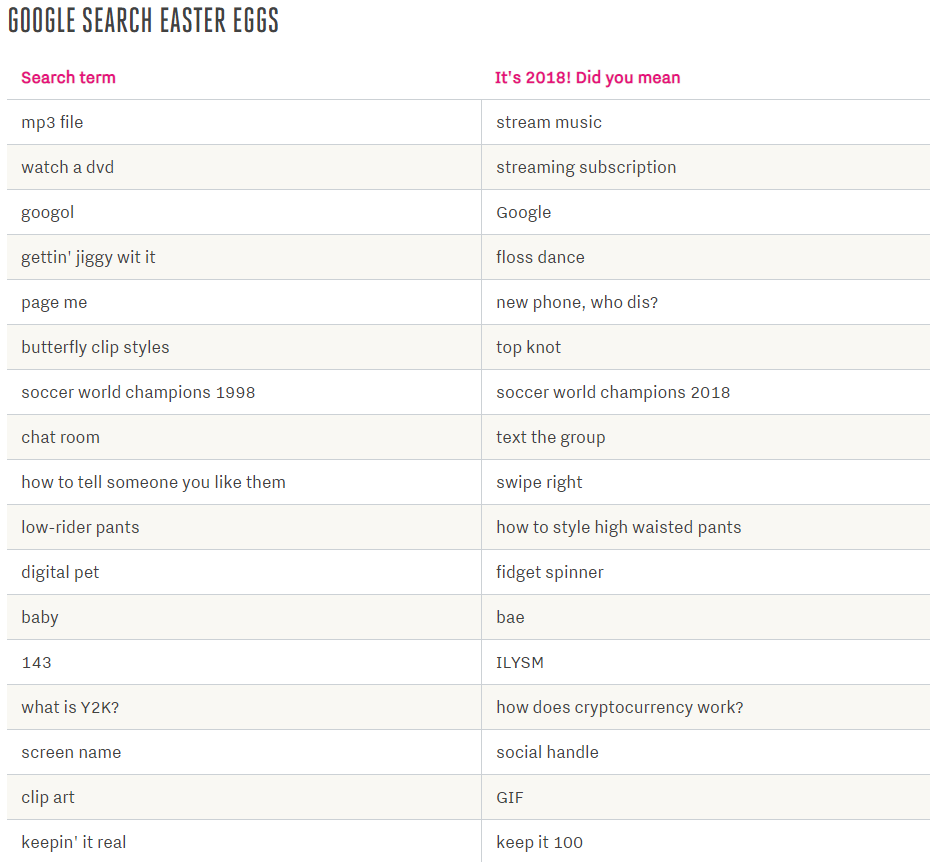Click 'how to style high waisted pants'
This screenshot has height=862, width=930.
(x=619, y=528)
